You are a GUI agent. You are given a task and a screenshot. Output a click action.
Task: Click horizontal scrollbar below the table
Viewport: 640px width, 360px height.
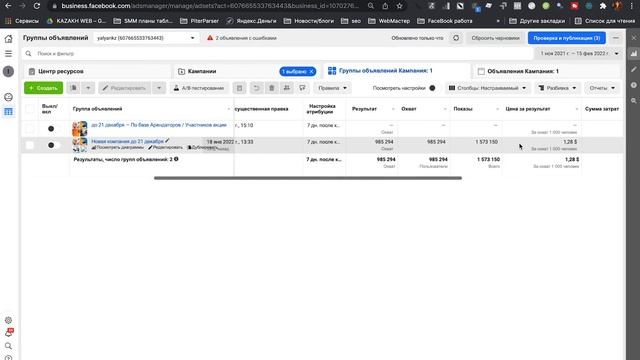coord(308,178)
